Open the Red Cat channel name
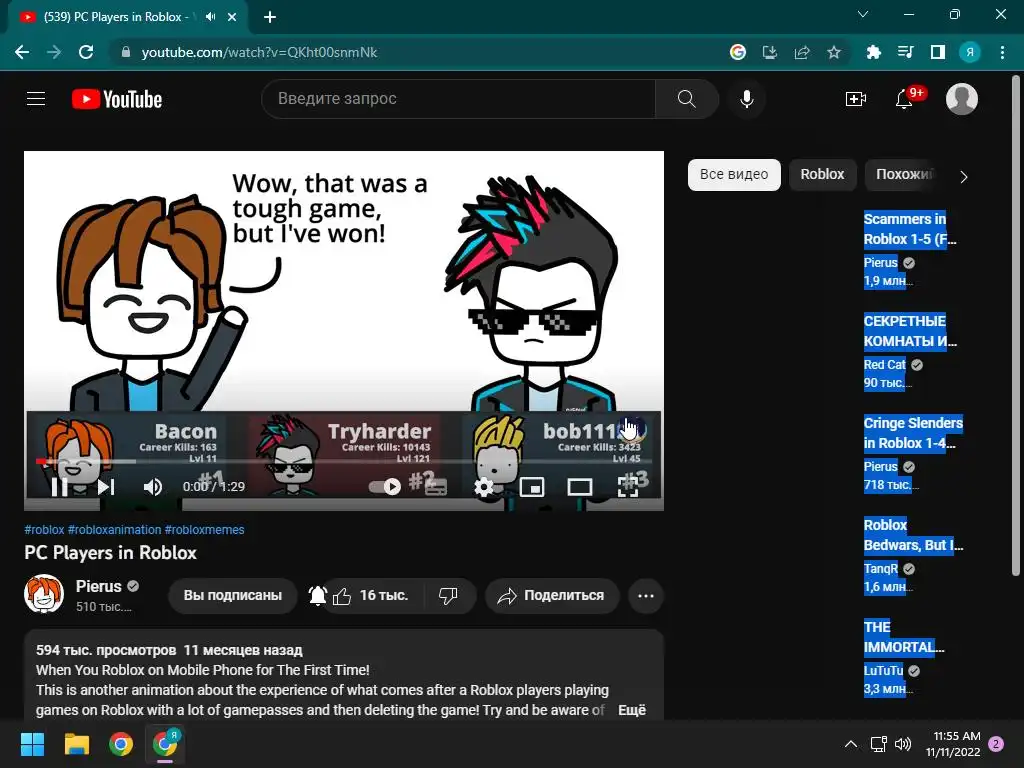 [885, 364]
